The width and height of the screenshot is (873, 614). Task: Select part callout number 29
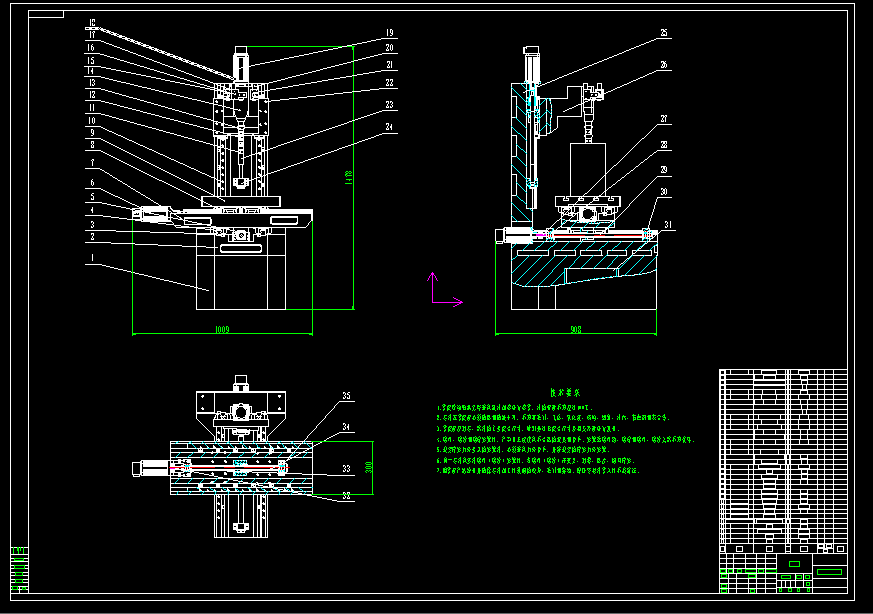coord(664,170)
